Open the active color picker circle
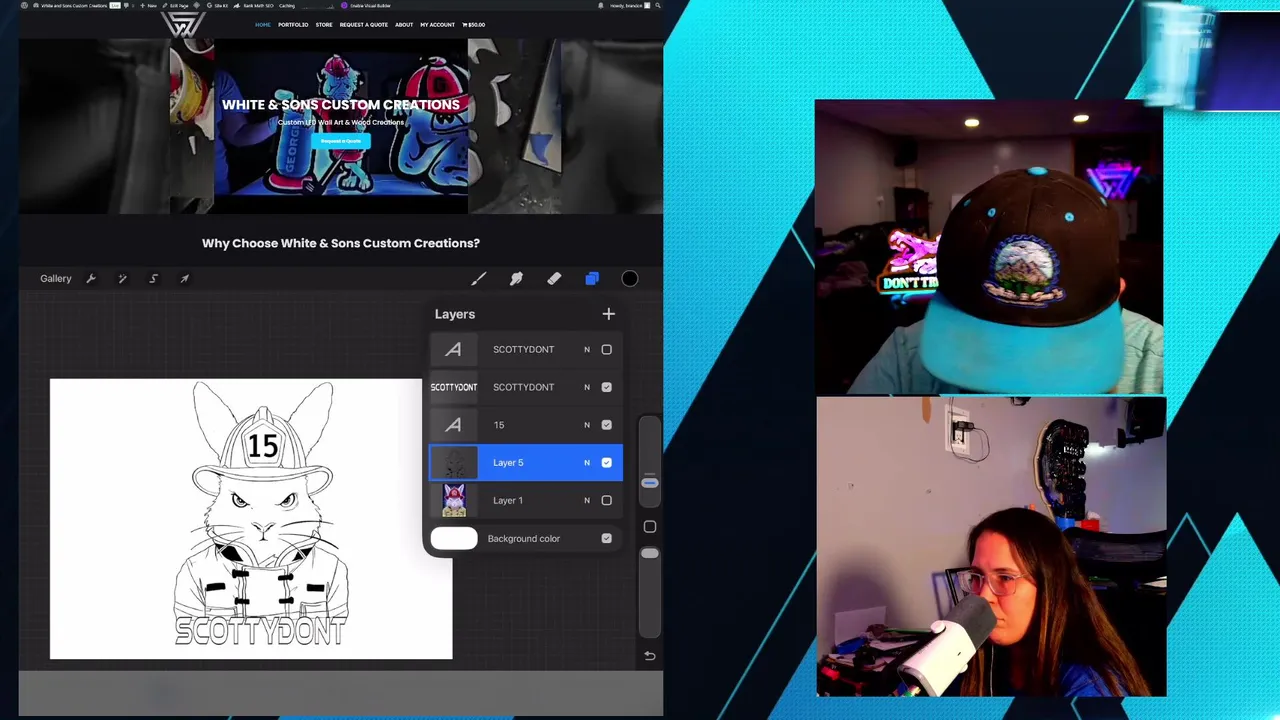Screen dimensions: 1280x720 click(x=630, y=279)
